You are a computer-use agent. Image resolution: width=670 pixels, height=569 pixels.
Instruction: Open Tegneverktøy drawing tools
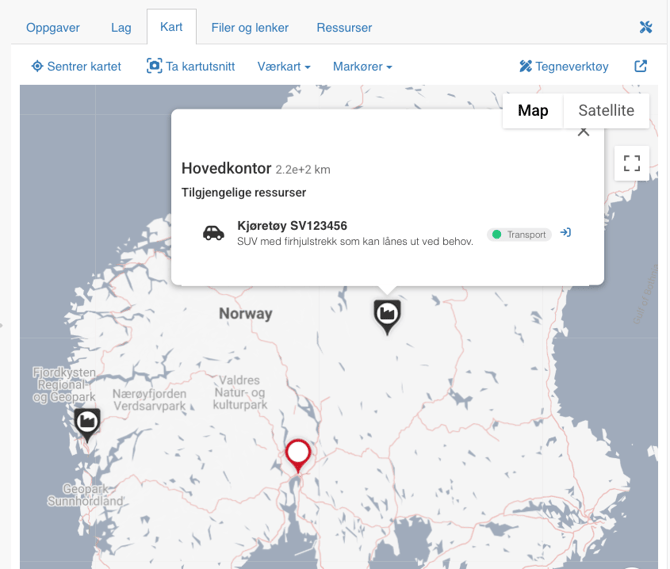[x=564, y=66]
